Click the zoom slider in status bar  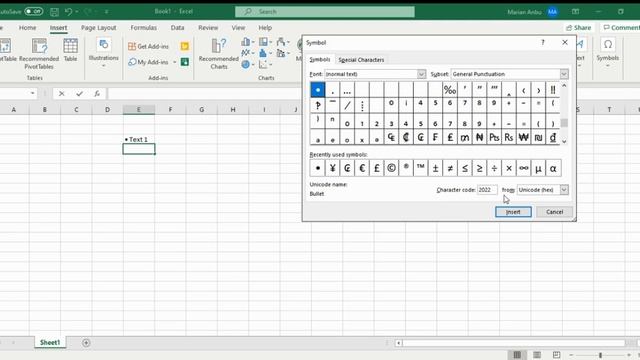[x=600, y=355]
